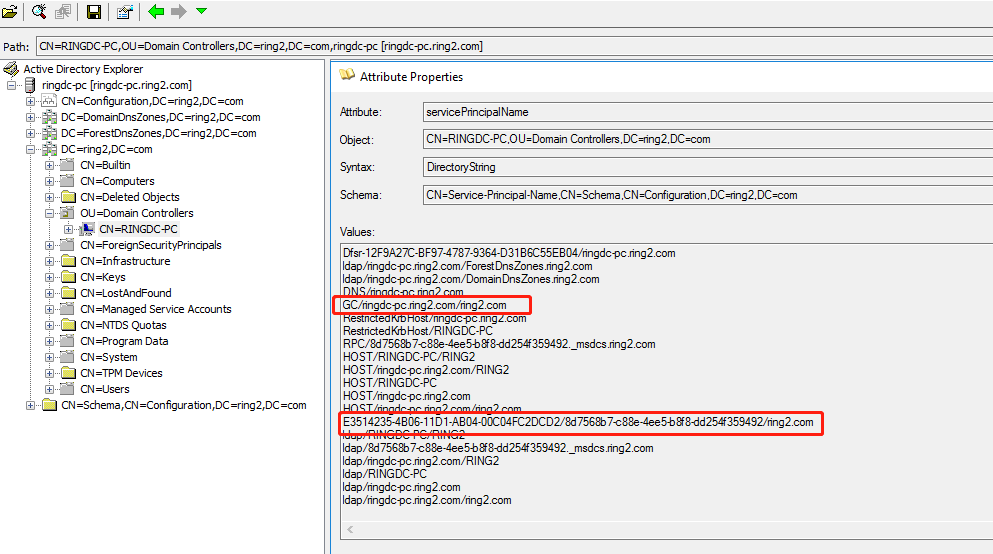Click the Active Directory Explorer root icon
Viewport: 993px width, 554px height.
tap(11, 69)
